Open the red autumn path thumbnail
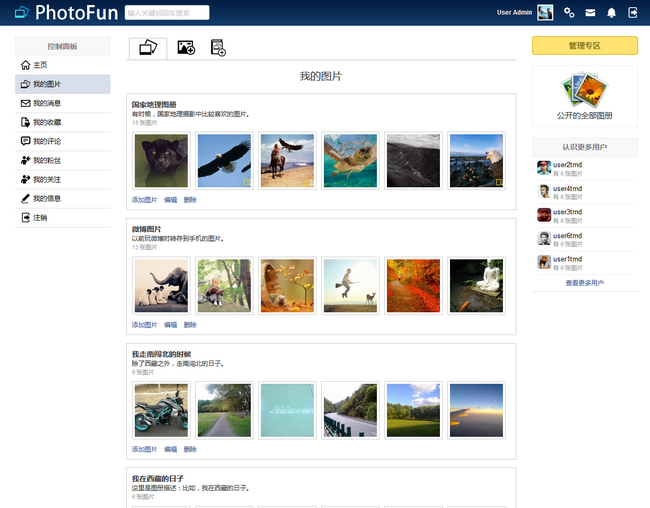The height and width of the screenshot is (508, 650). (x=413, y=286)
